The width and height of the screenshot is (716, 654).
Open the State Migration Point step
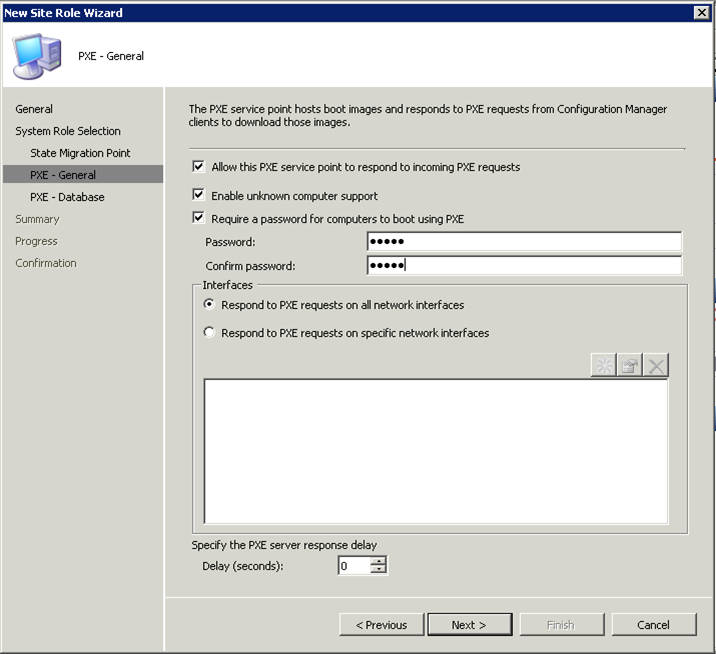[x=80, y=153]
